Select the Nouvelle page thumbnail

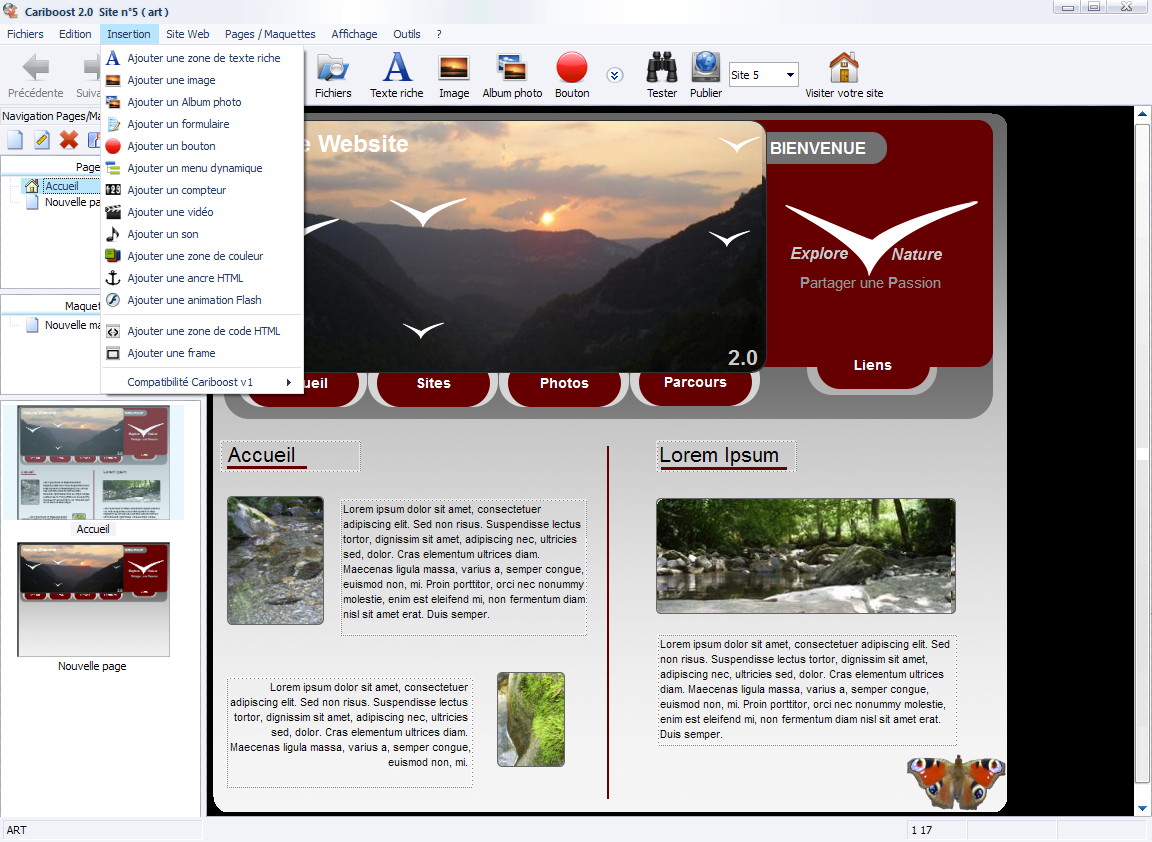coord(93,600)
